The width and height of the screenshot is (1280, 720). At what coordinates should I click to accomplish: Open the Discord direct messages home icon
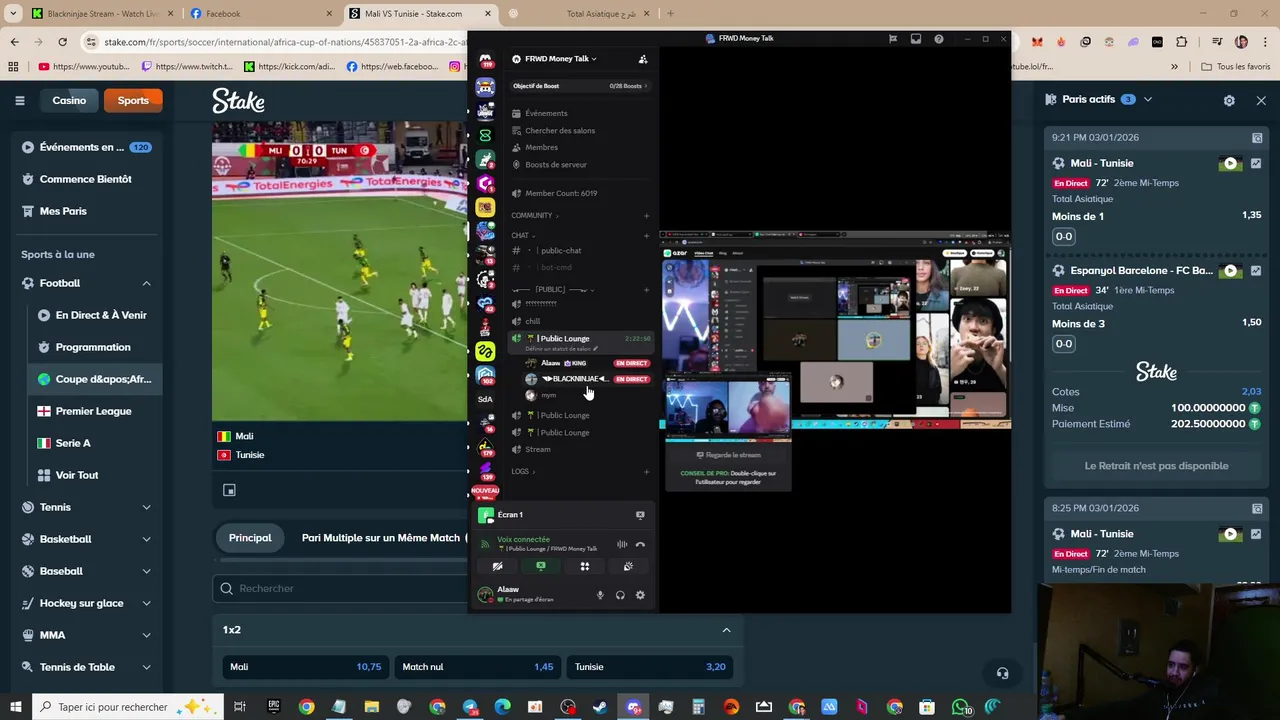(485, 61)
